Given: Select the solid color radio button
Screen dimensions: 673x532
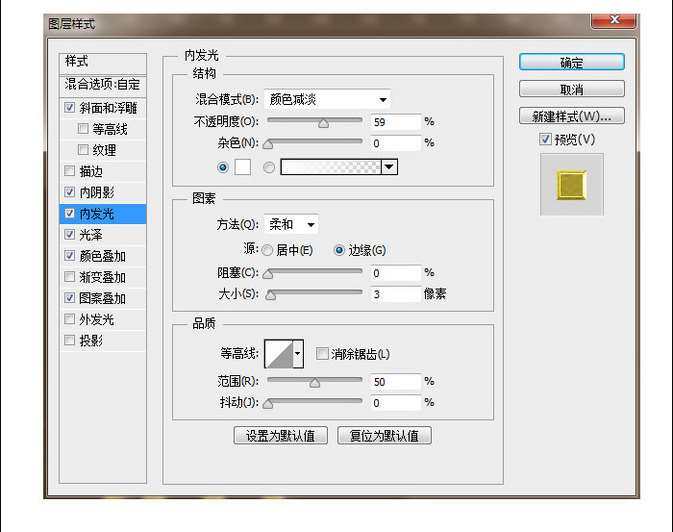Looking at the screenshot, I should pos(223,167).
